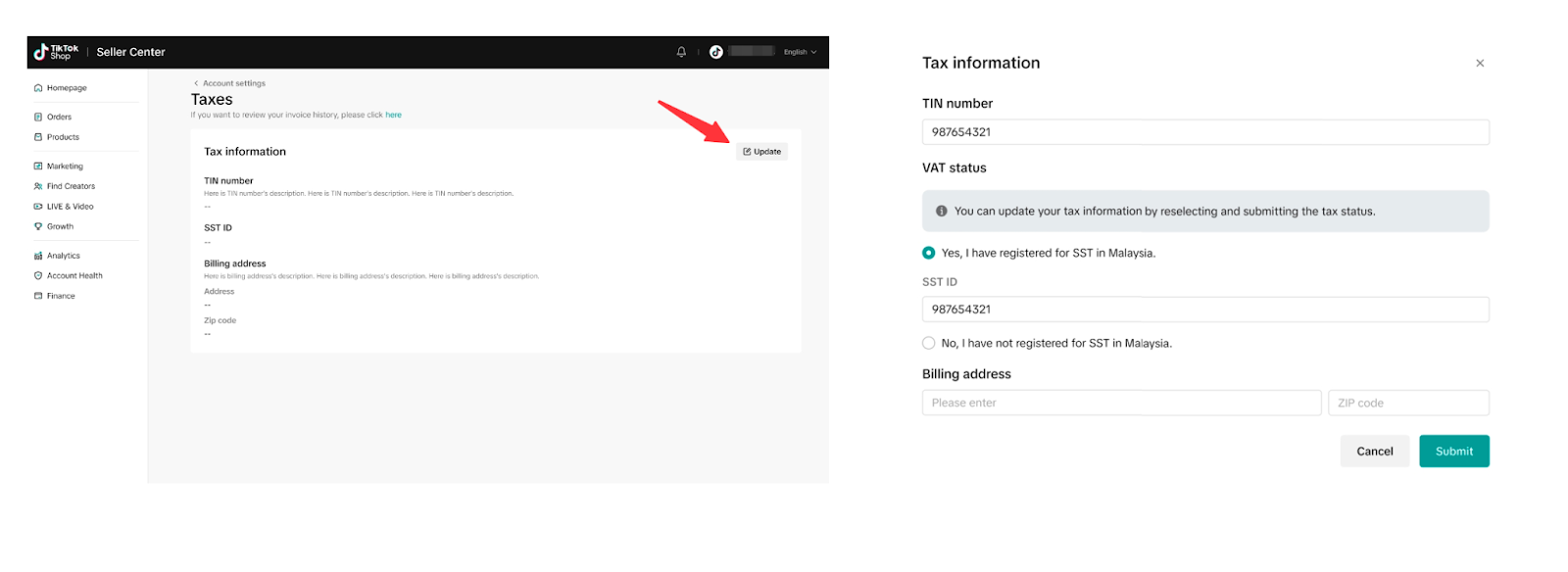Click the 'here' invoice history link

pos(393,115)
